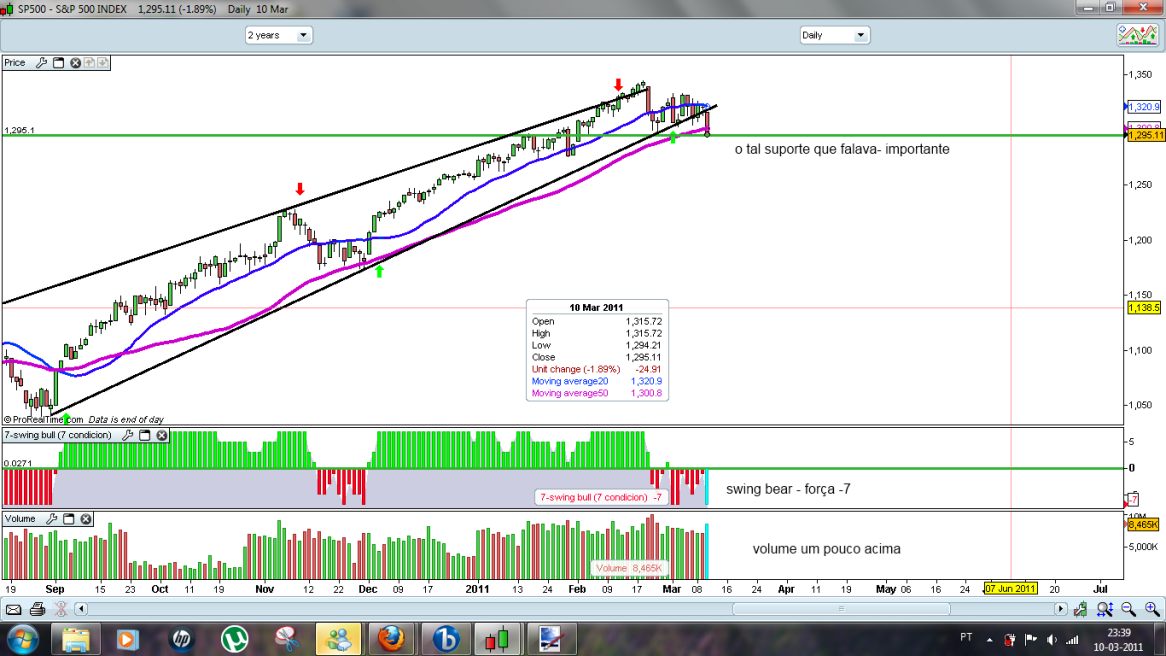This screenshot has width=1166, height=656.
Task: Click the '7-swing bull (7 condicion) -7' value label
Action: point(601,497)
